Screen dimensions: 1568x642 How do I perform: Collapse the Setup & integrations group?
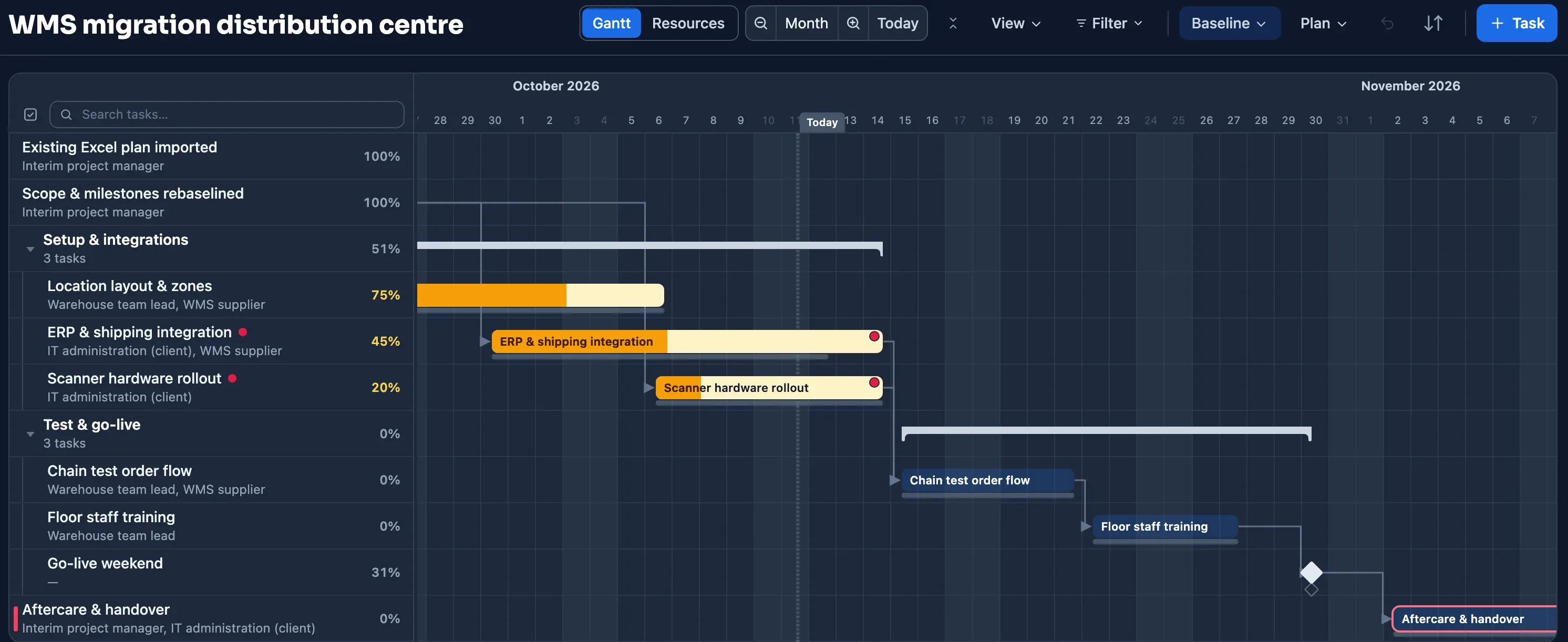30,249
